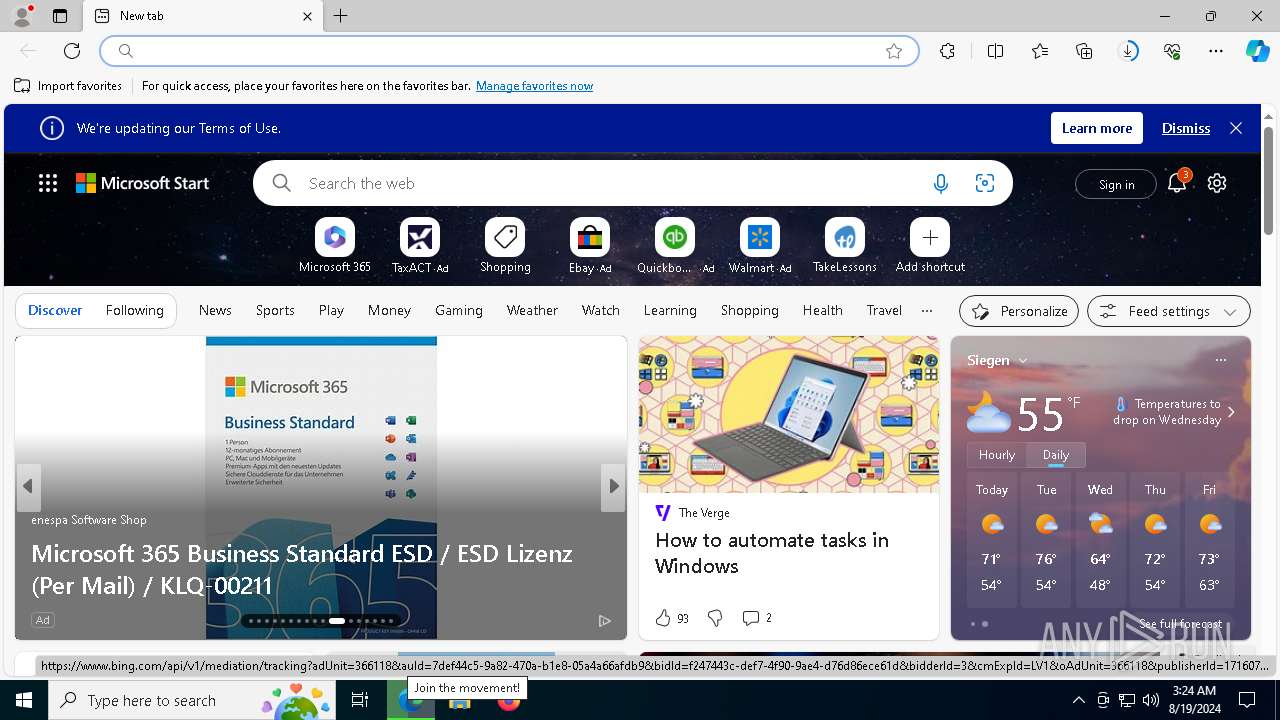Expand the Feed settings dropdown
The width and height of the screenshot is (1280, 720).
coord(1168,311)
